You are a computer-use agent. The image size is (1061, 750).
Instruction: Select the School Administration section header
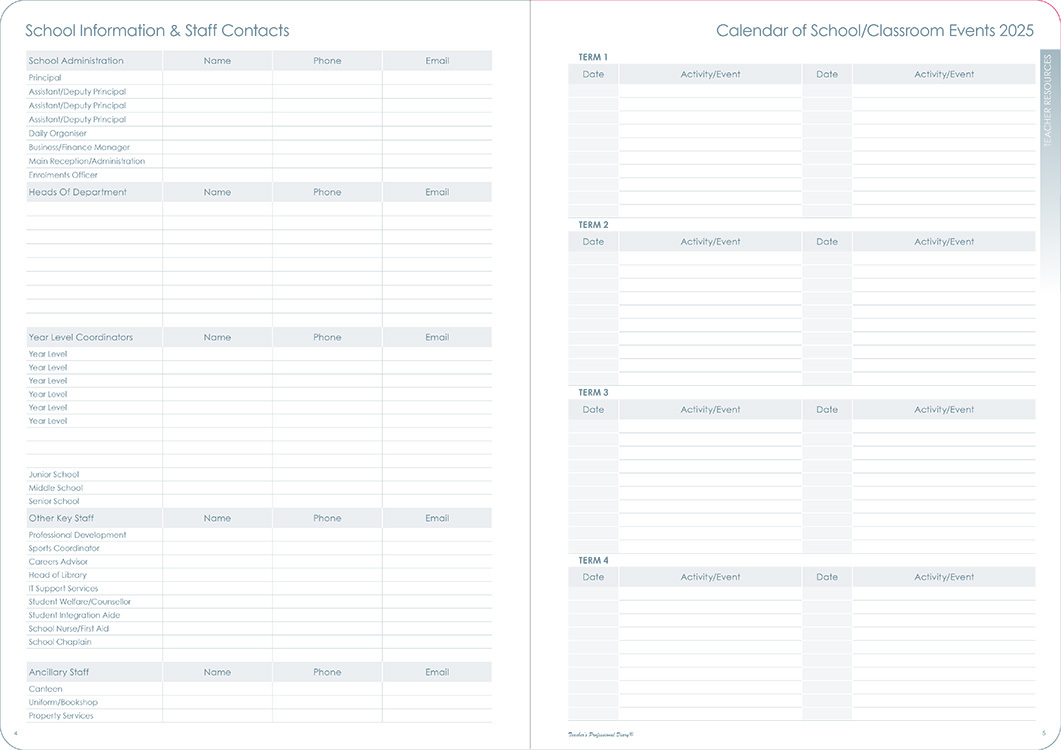[76, 61]
